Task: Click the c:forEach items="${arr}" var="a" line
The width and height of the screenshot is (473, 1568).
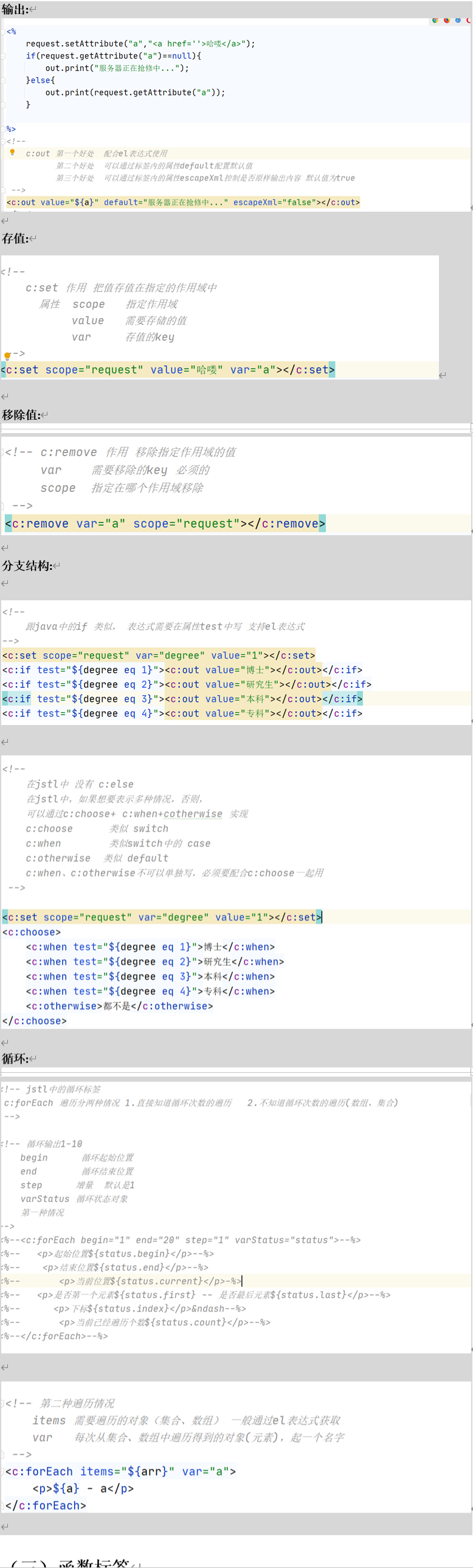Action: [x=120, y=1471]
